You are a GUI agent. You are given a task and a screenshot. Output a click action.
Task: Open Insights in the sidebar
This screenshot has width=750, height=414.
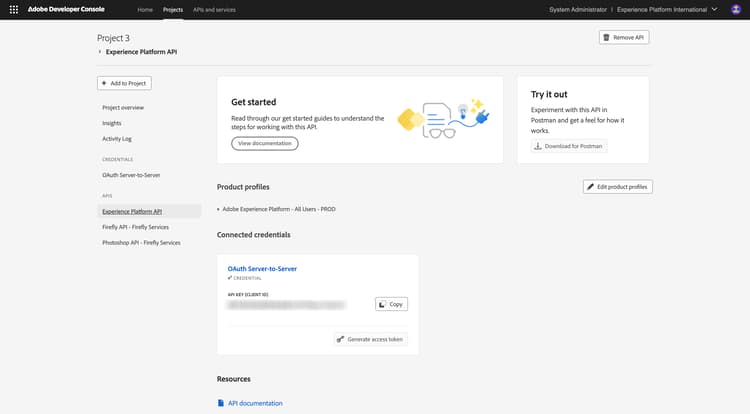pos(111,123)
